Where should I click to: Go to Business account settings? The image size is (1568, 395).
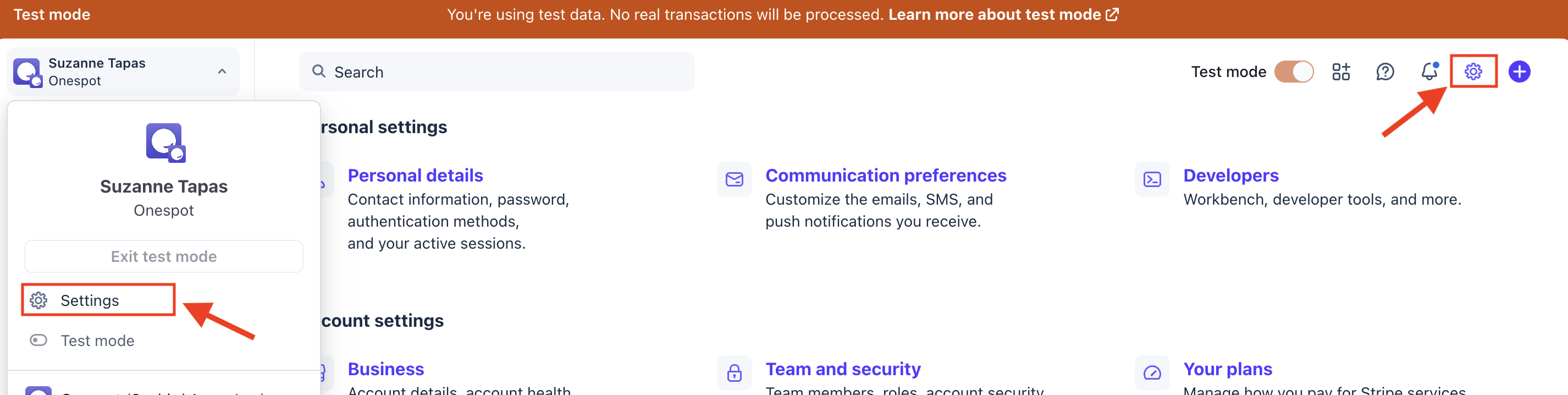[385, 369]
